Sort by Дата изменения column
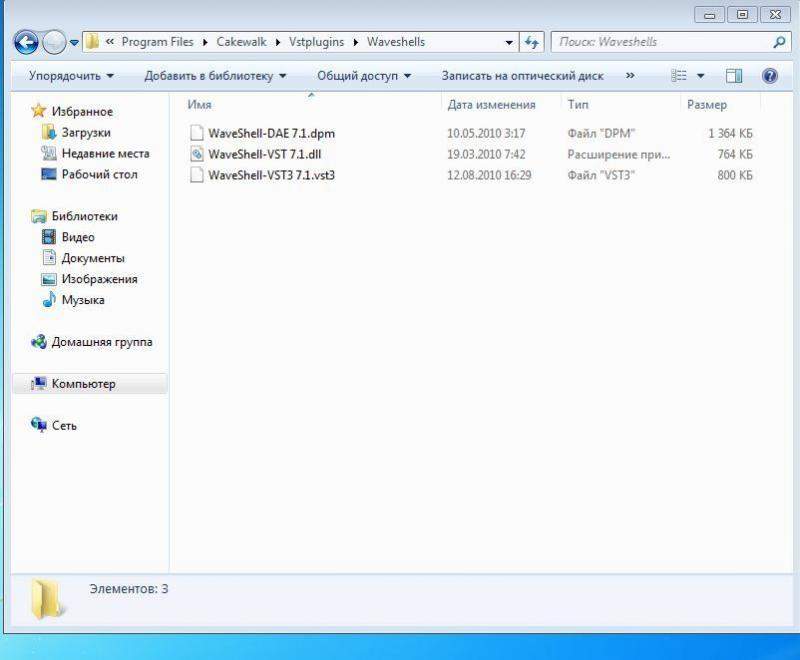Viewport: 800px width, 660px height. (491, 105)
